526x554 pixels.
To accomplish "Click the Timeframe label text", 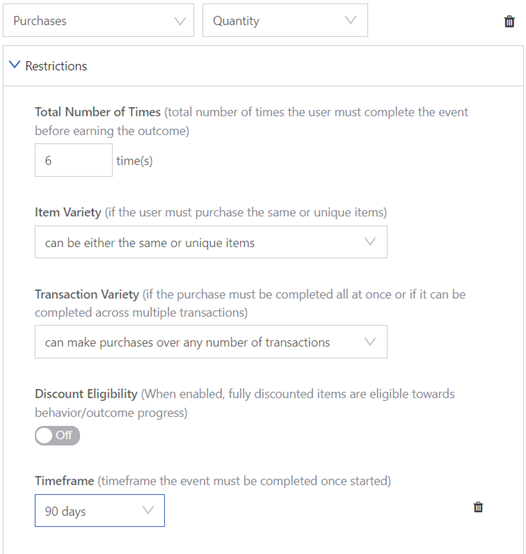I will click(64, 481).
